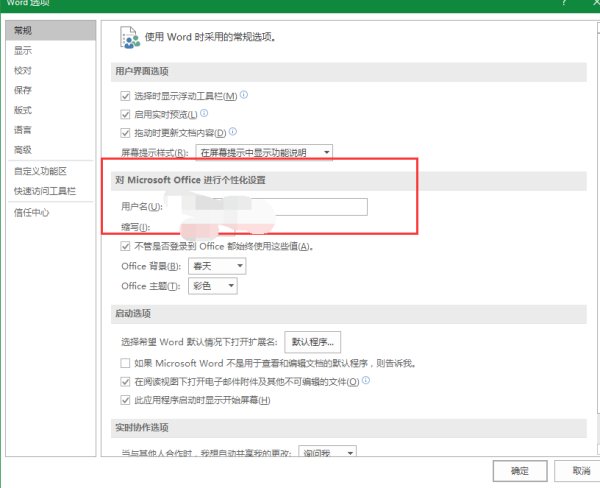Click the 实时协作选项 section heading
Screen dimensions: 600x488
pos(142,428)
